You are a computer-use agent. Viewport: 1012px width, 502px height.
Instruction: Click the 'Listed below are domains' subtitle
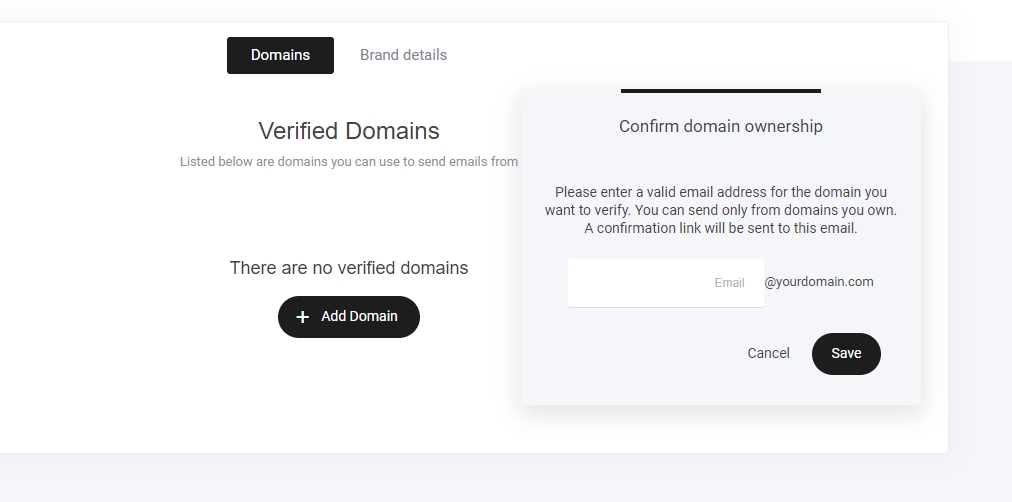pyautogui.click(x=348, y=162)
